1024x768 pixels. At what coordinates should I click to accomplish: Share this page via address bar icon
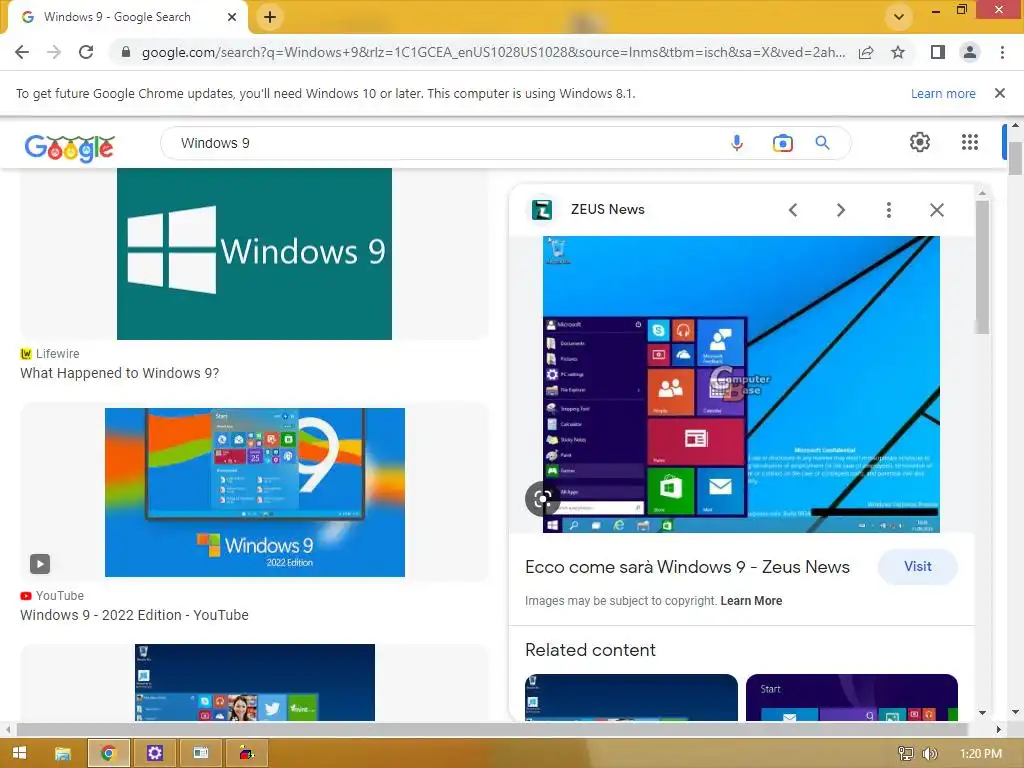tap(866, 52)
